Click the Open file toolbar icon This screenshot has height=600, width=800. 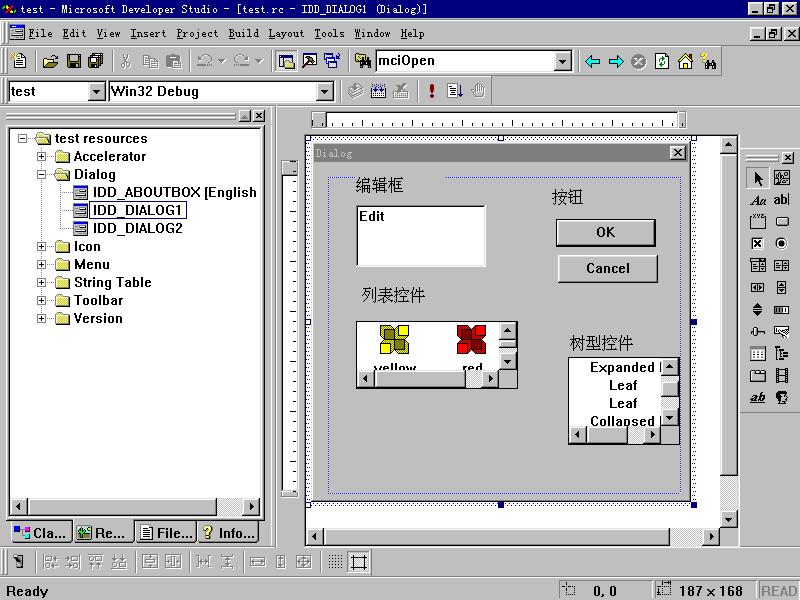coord(50,61)
